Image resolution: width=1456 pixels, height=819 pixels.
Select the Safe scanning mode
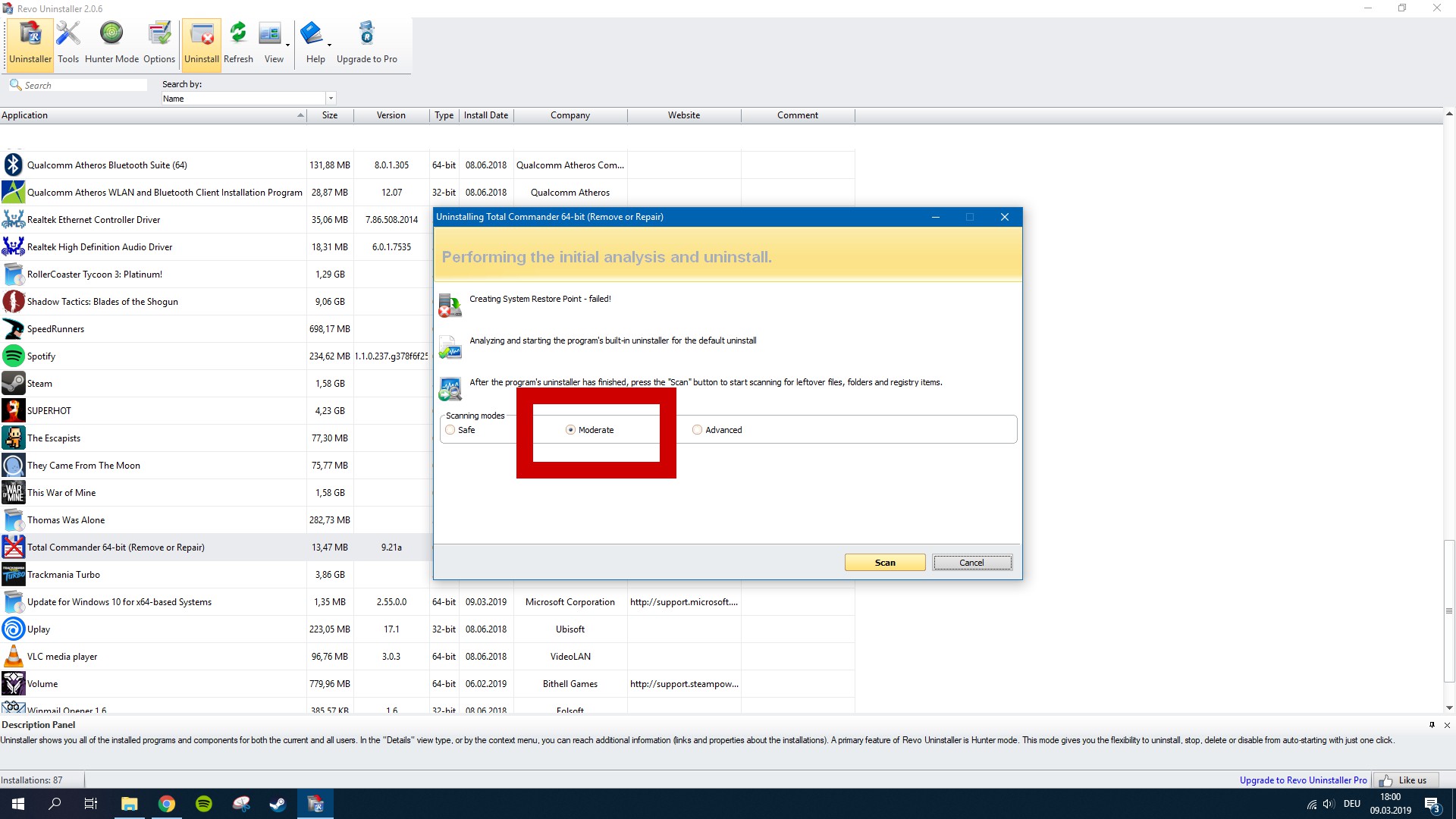tap(450, 430)
